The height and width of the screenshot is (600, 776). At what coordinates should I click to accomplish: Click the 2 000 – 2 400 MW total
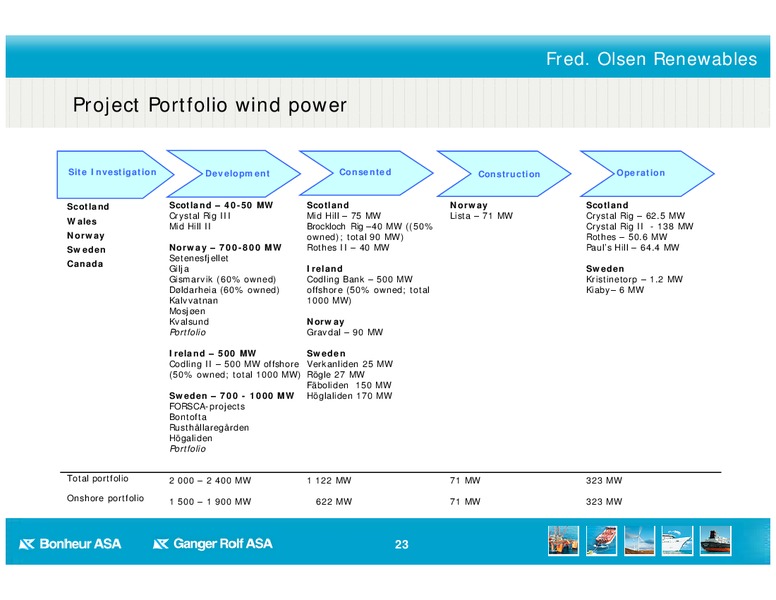point(210,481)
